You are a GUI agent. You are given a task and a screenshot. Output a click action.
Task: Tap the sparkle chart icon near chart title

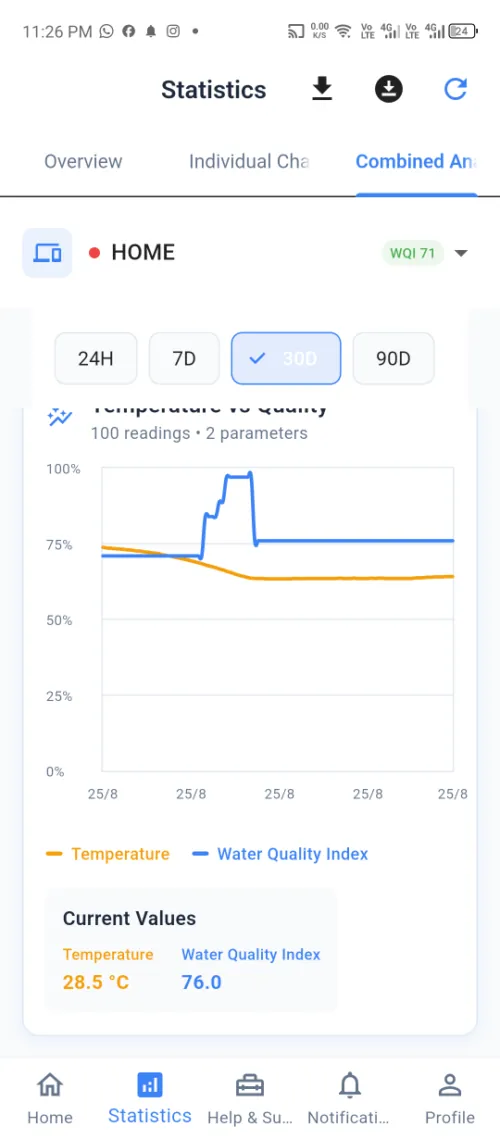point(60,416)
